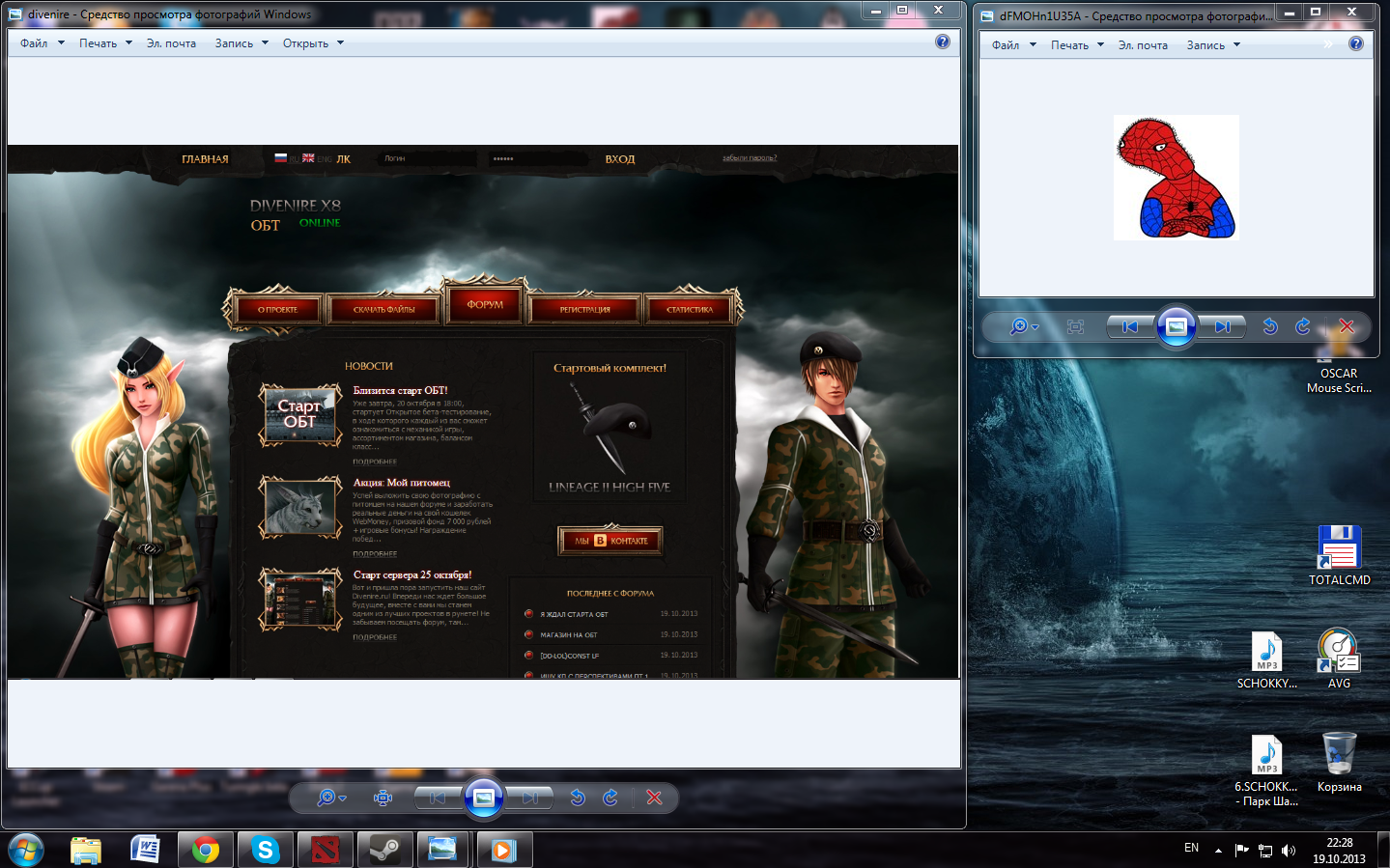Open zoom control in dFMOHn1U35A viewer
The height and width of the screenshot is (868, 1390).
coord(1023,326)
